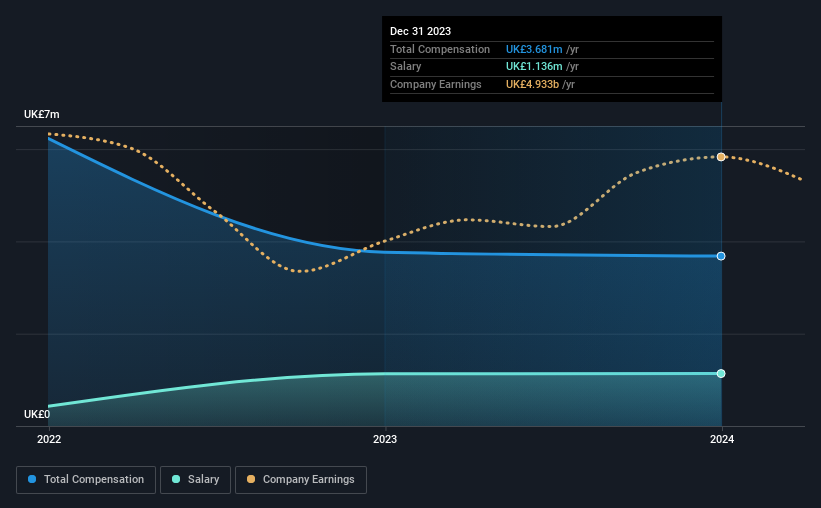Toggle the Total Compensation legend button
The image size is (821, 508).
pyautogui.click(x=86, y=480)
